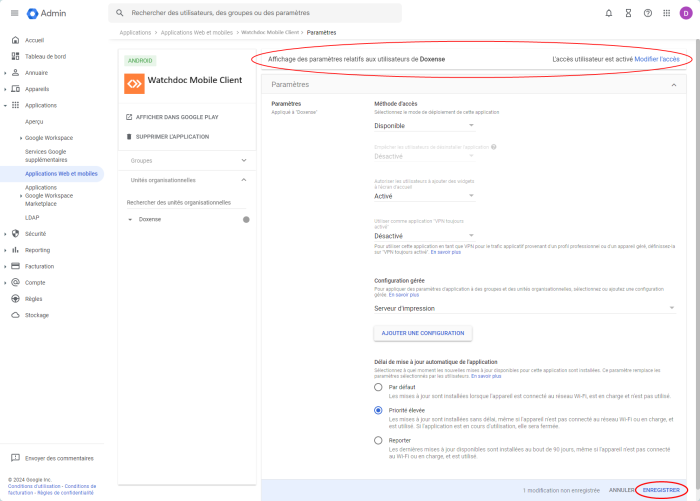This screenshot has width=700, height=501.
Task: Click the 'Modifier l'accès' link
Action: coord(656,59)
